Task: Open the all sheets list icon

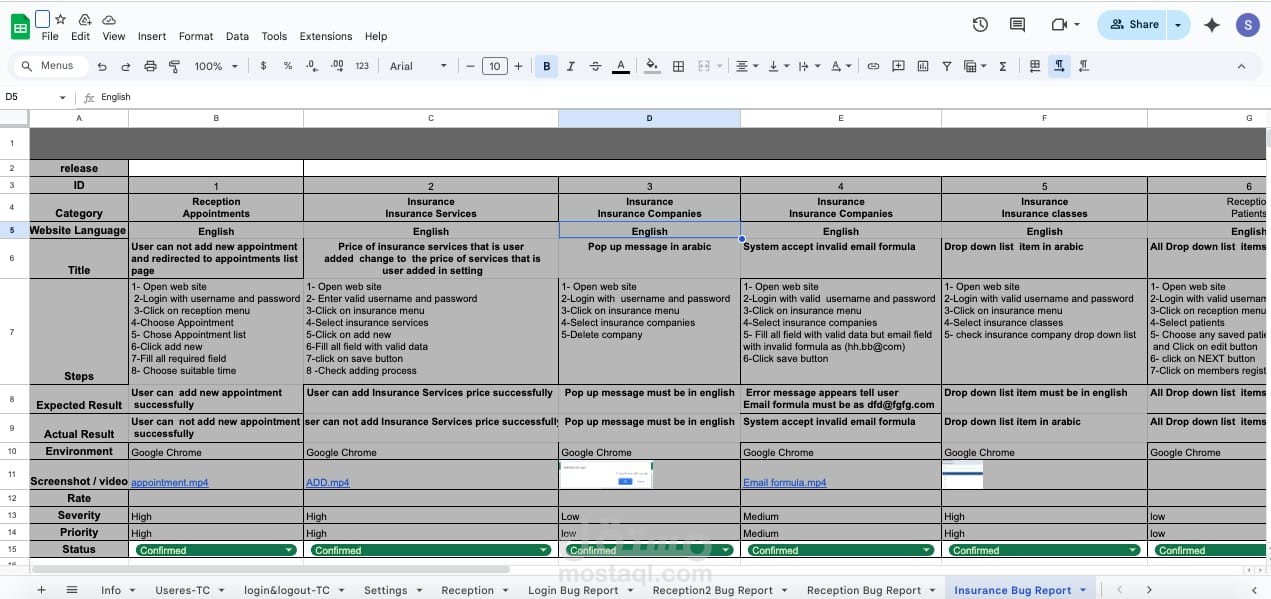Action: coord(72,590)
